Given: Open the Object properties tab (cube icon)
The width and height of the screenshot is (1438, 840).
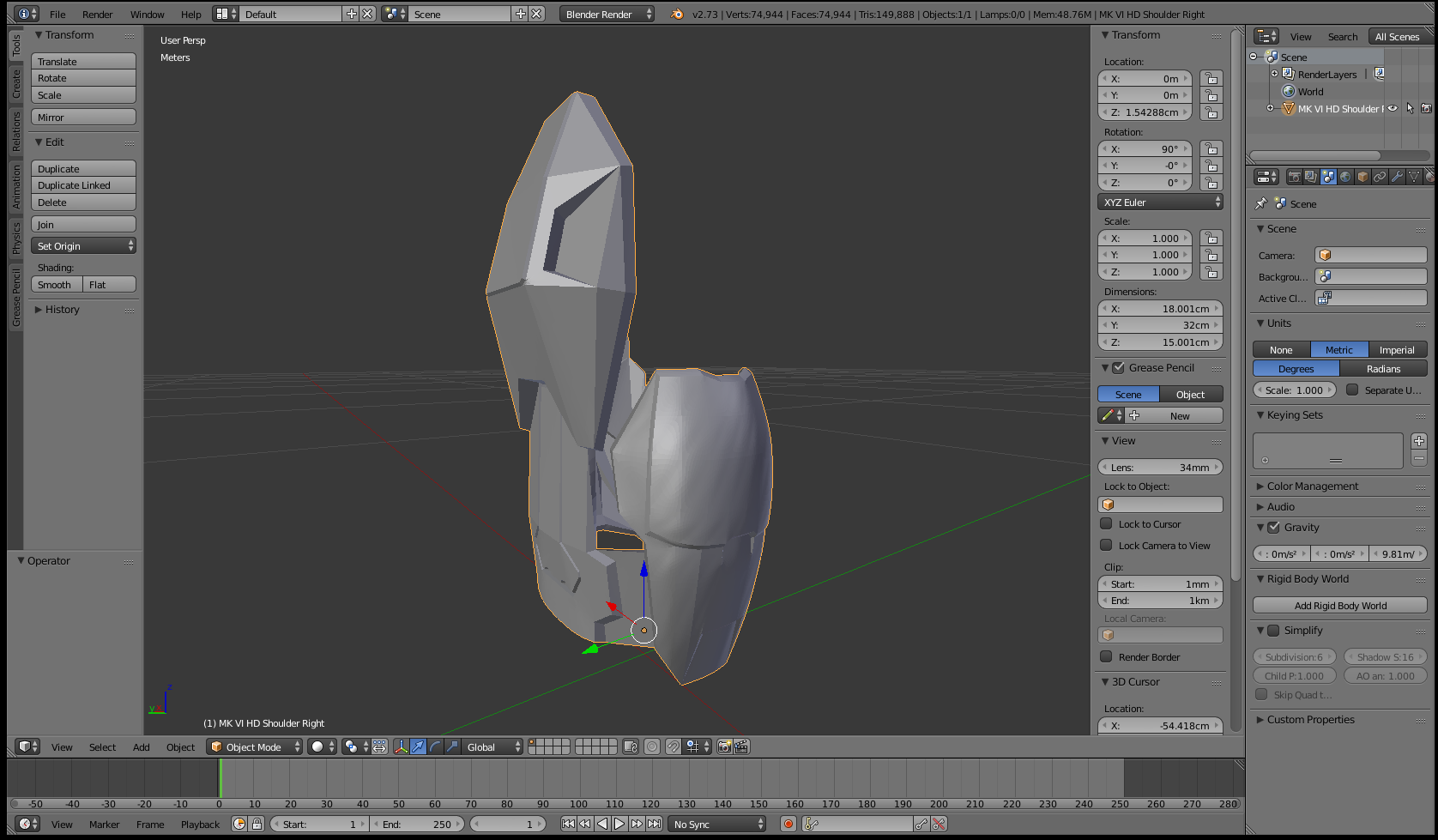Looking at the screenshot, I should pyautogui.click(x=1362, y=177).
